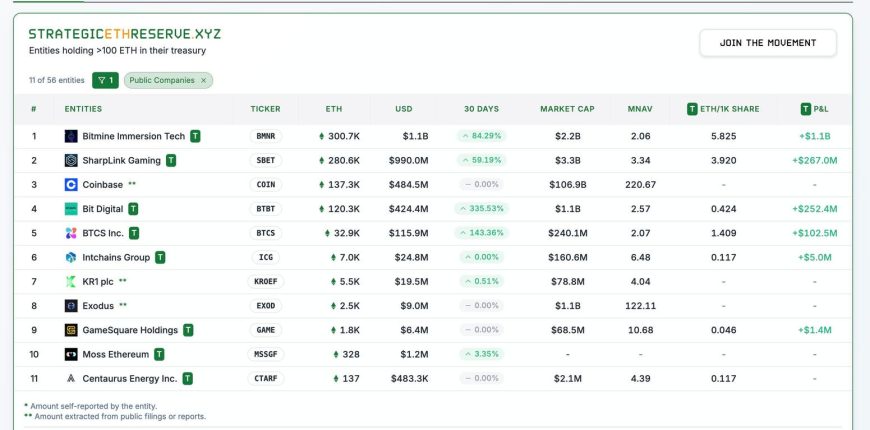
Task: Click the COIN ticker badge
Action: (x=266, y=185)
